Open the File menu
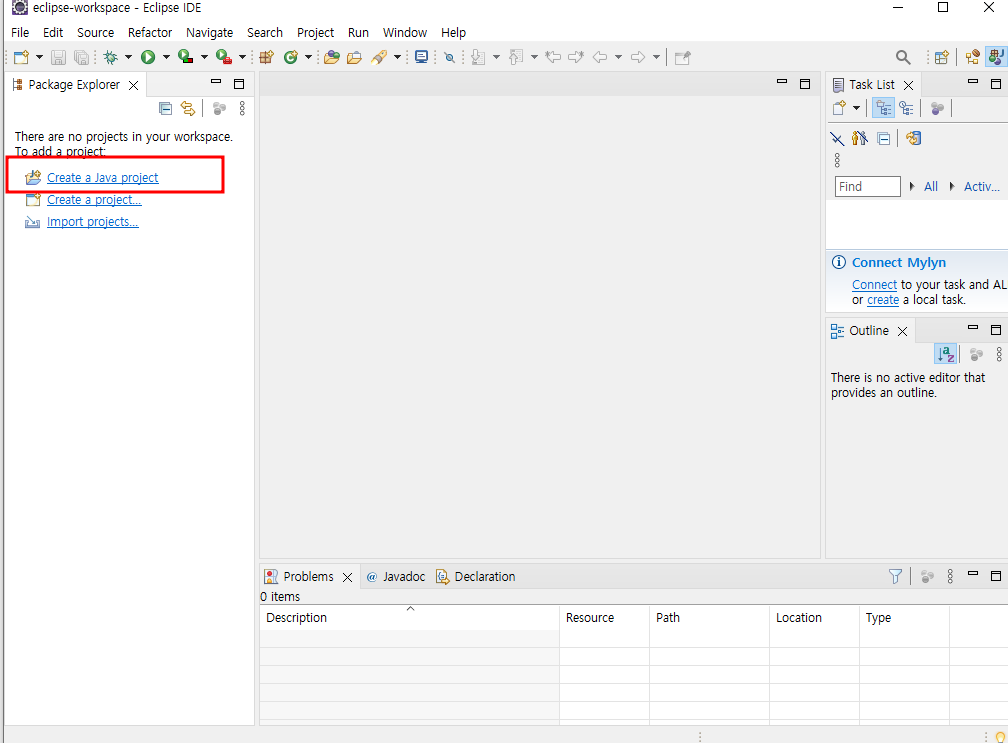The image size is (1008, 743). point(20,33)
